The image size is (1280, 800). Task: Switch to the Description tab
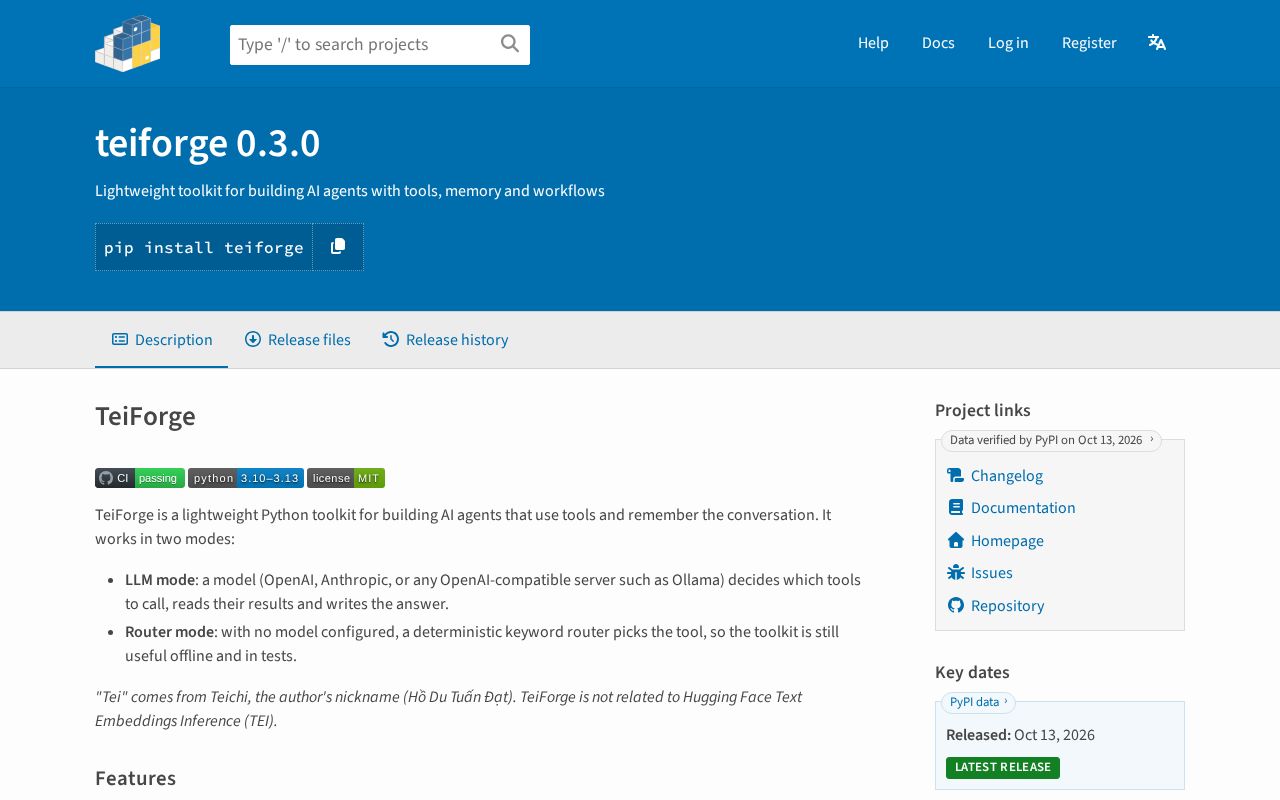(x=162, y=340)
